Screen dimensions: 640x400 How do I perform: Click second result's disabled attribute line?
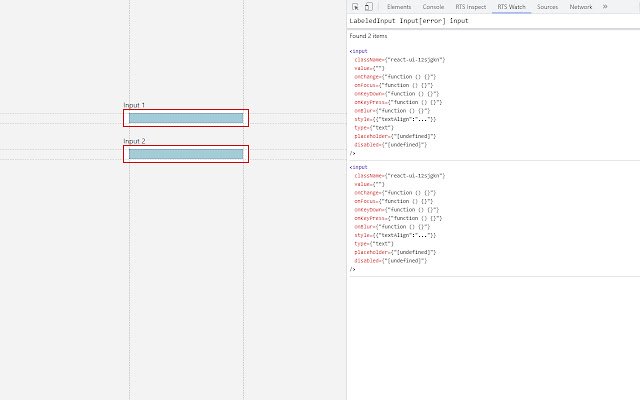click(391, 261)
